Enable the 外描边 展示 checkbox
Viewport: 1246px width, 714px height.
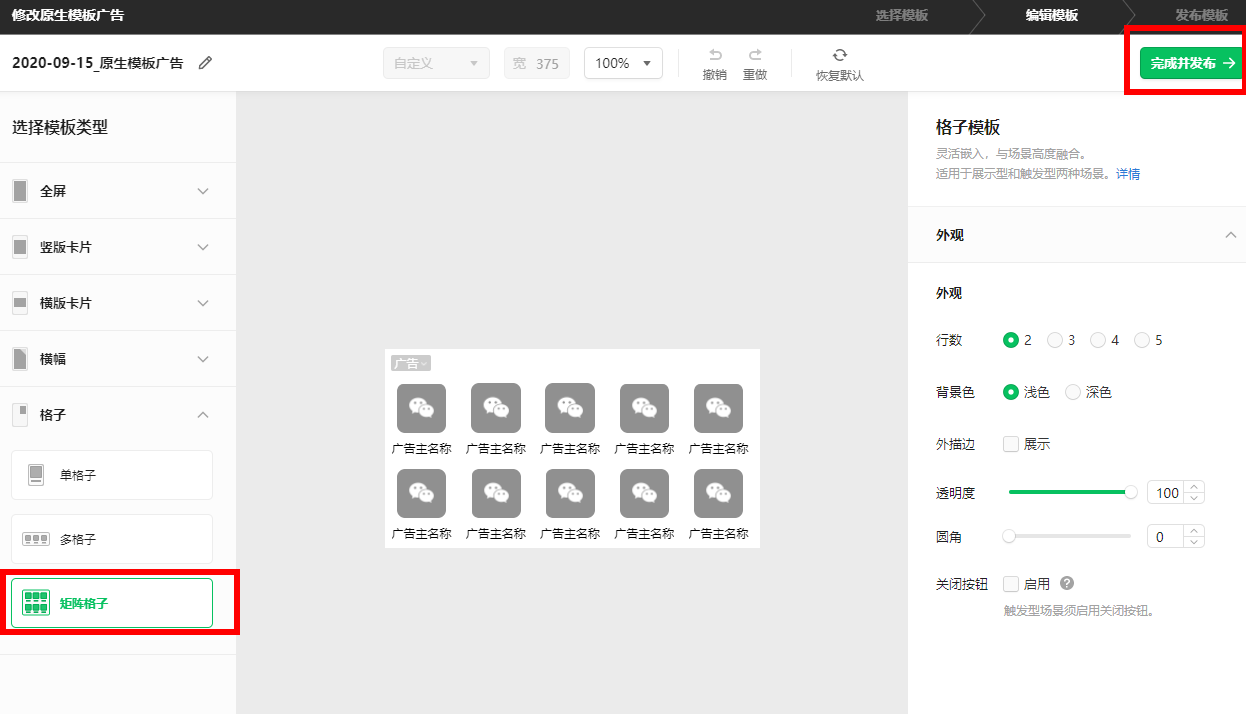(1011, 444)
